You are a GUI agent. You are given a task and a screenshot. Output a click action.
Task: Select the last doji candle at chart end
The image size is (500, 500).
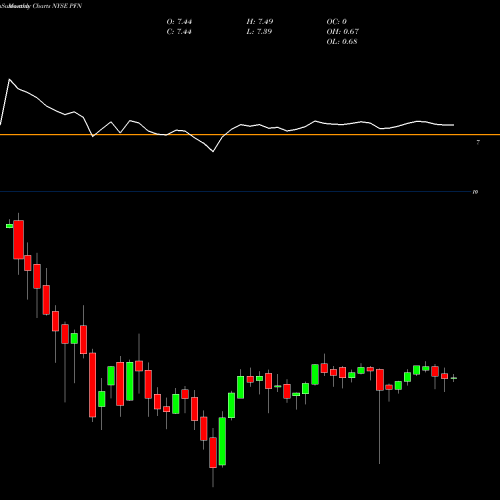coord(454,378)
